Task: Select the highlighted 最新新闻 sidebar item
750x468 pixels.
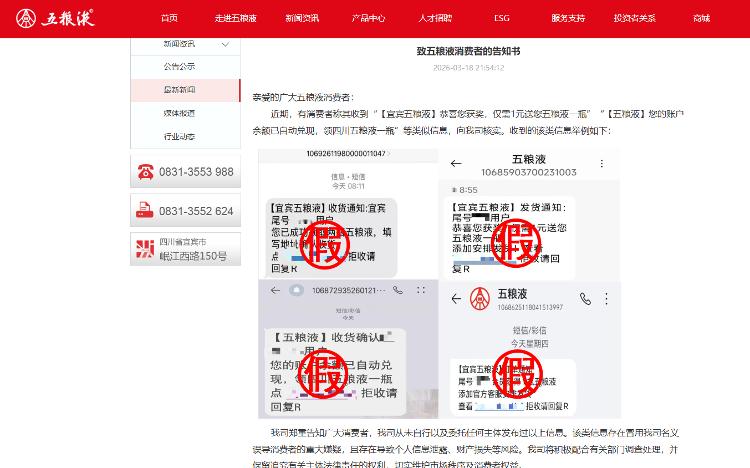Action: pyautogui.click(x=179, y=90)
